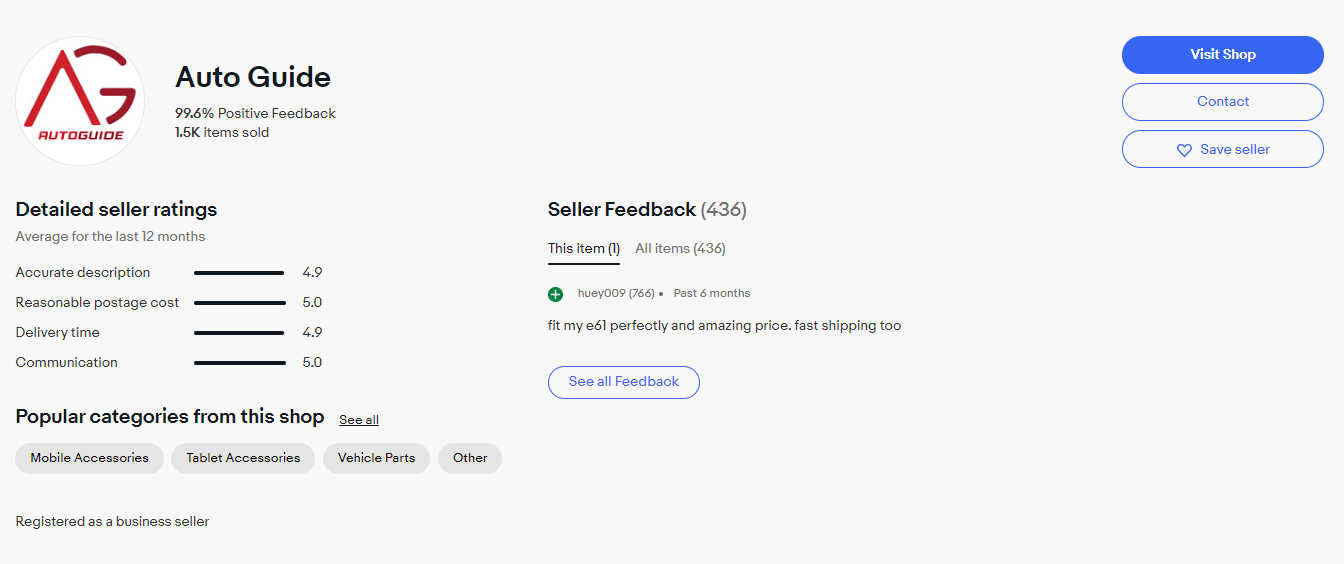Click the Auto Guide seller logo

[80, 101]
